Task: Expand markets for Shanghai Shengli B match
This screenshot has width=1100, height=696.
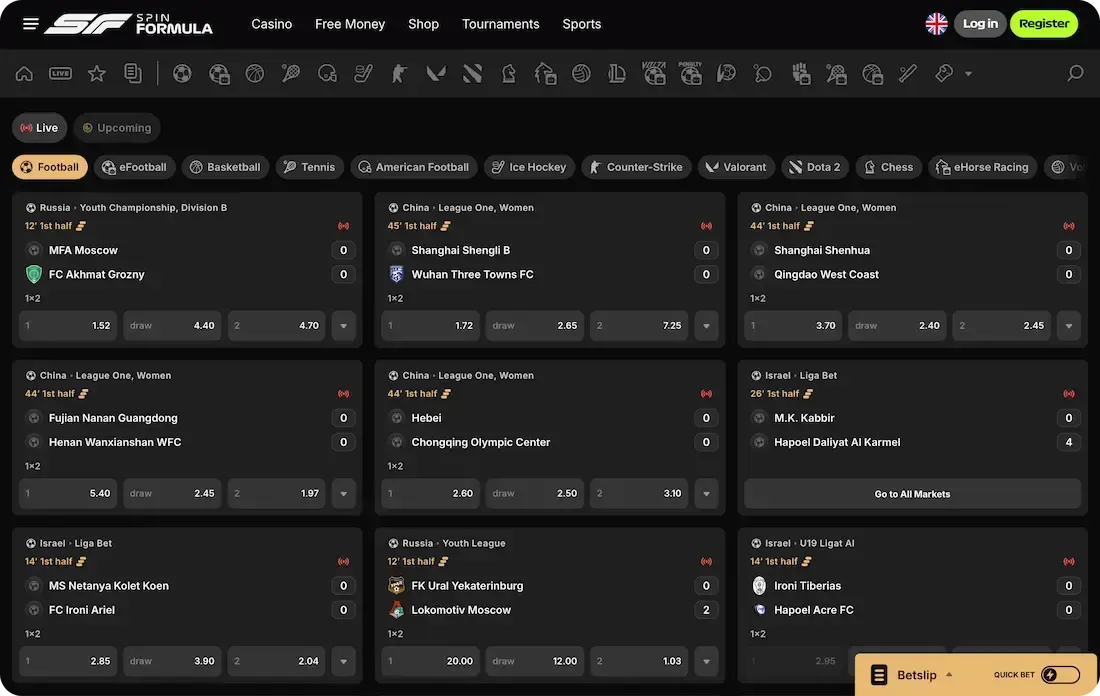Action: pyautogui.click(x=706, y=326)
